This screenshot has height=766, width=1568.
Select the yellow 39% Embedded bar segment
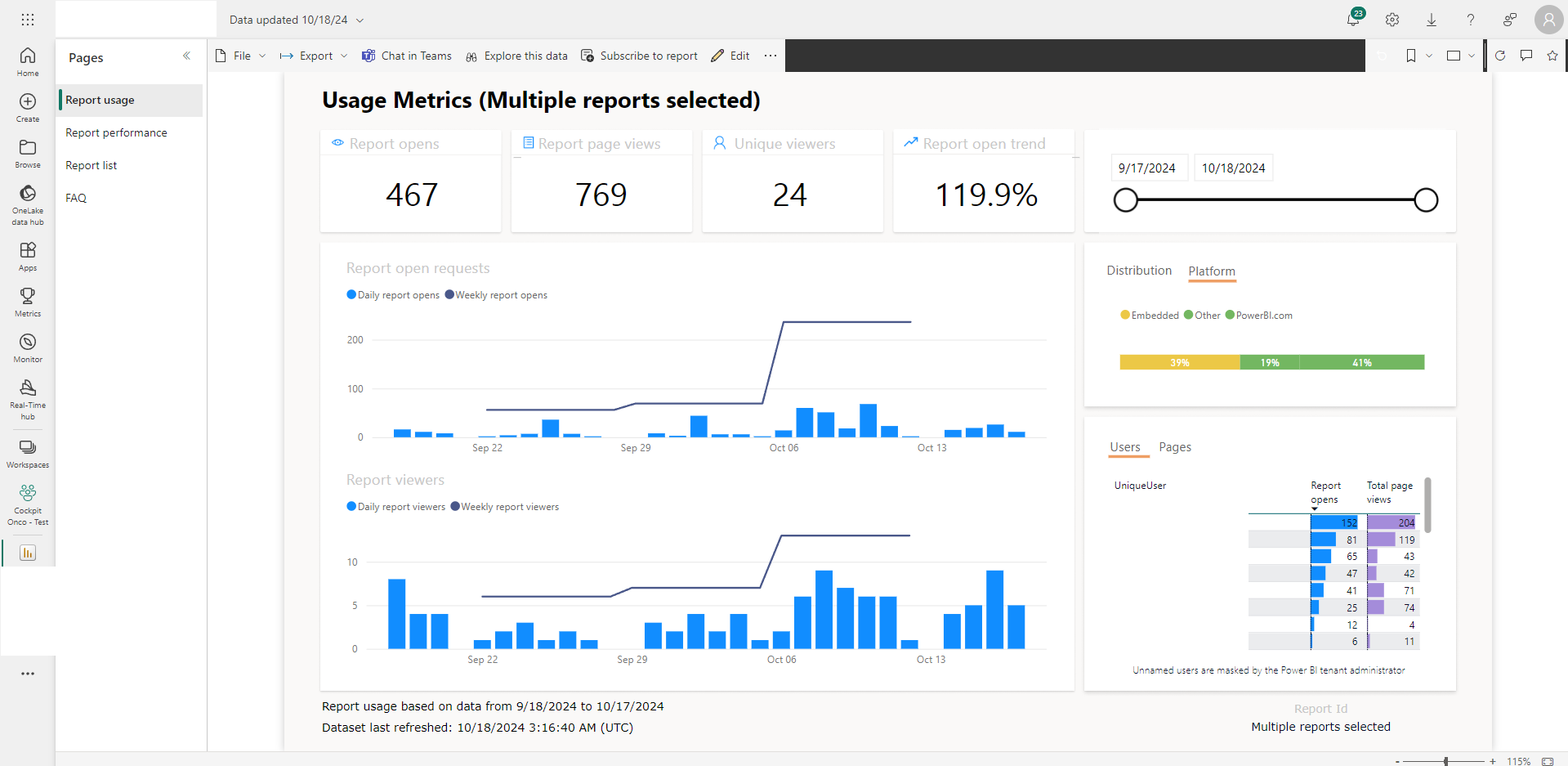point(1180,362)
